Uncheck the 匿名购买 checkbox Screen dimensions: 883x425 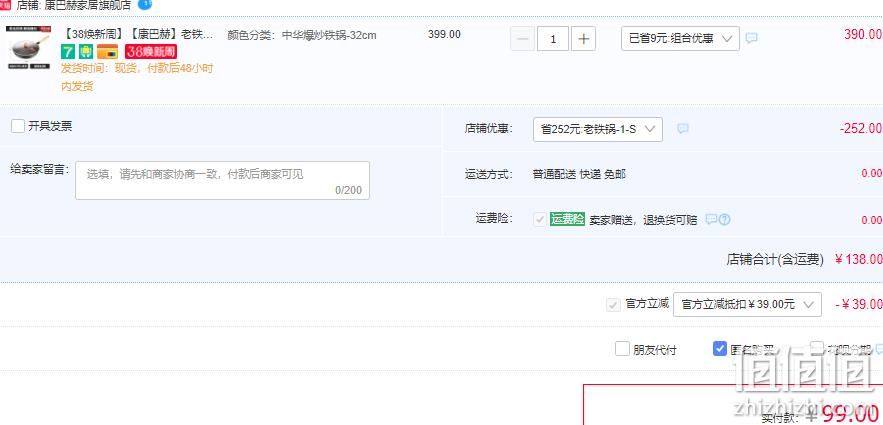click(720, 349)
